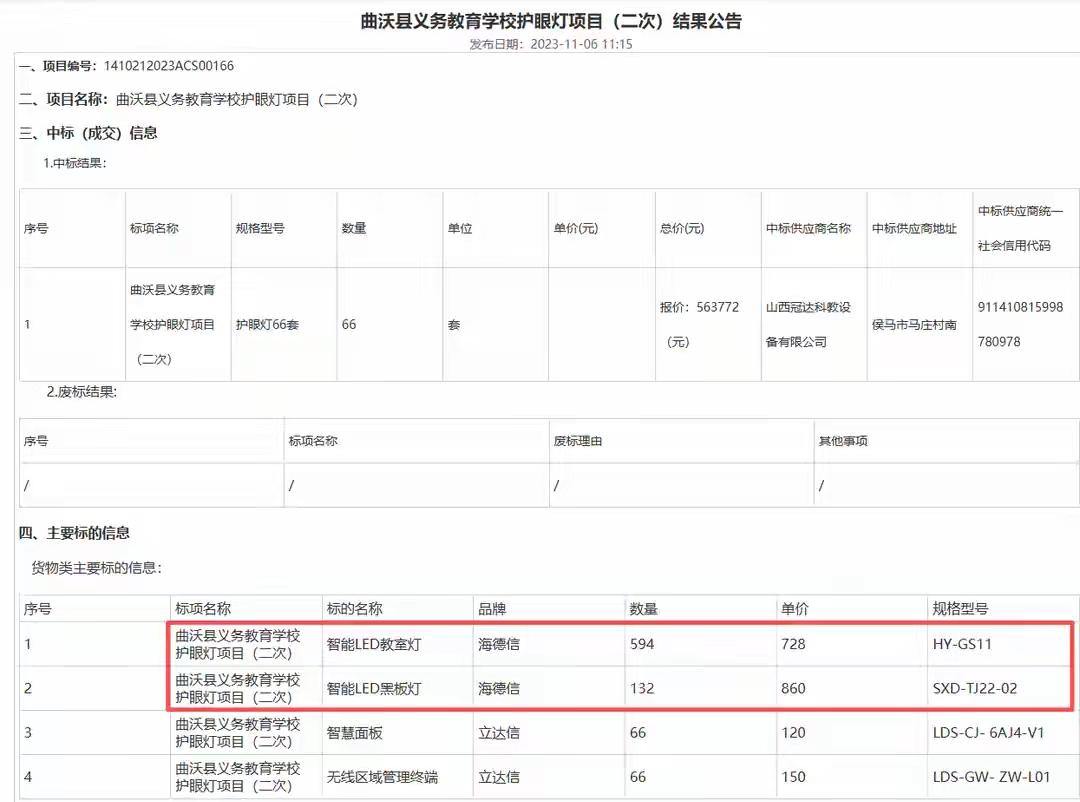1080x802 pixels.
Task: Click the supplier address 侯马市马庄村南
Action: click(917, 323)
